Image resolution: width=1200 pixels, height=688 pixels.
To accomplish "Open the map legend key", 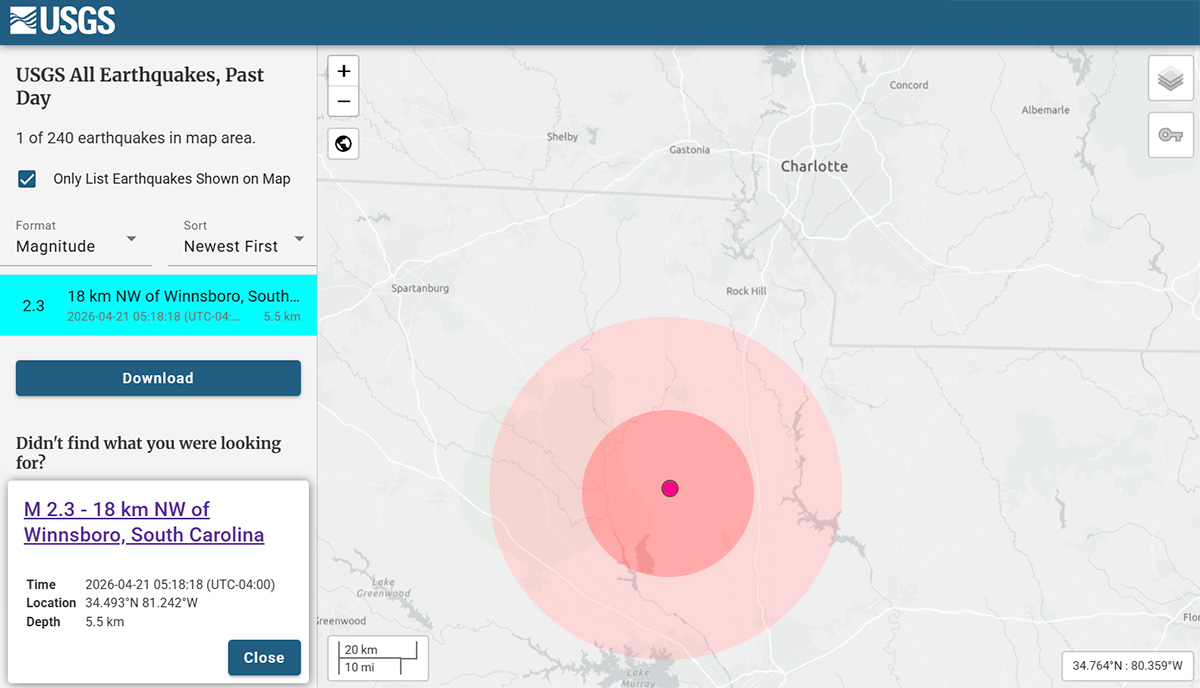I will click(x=1170, y=135).
